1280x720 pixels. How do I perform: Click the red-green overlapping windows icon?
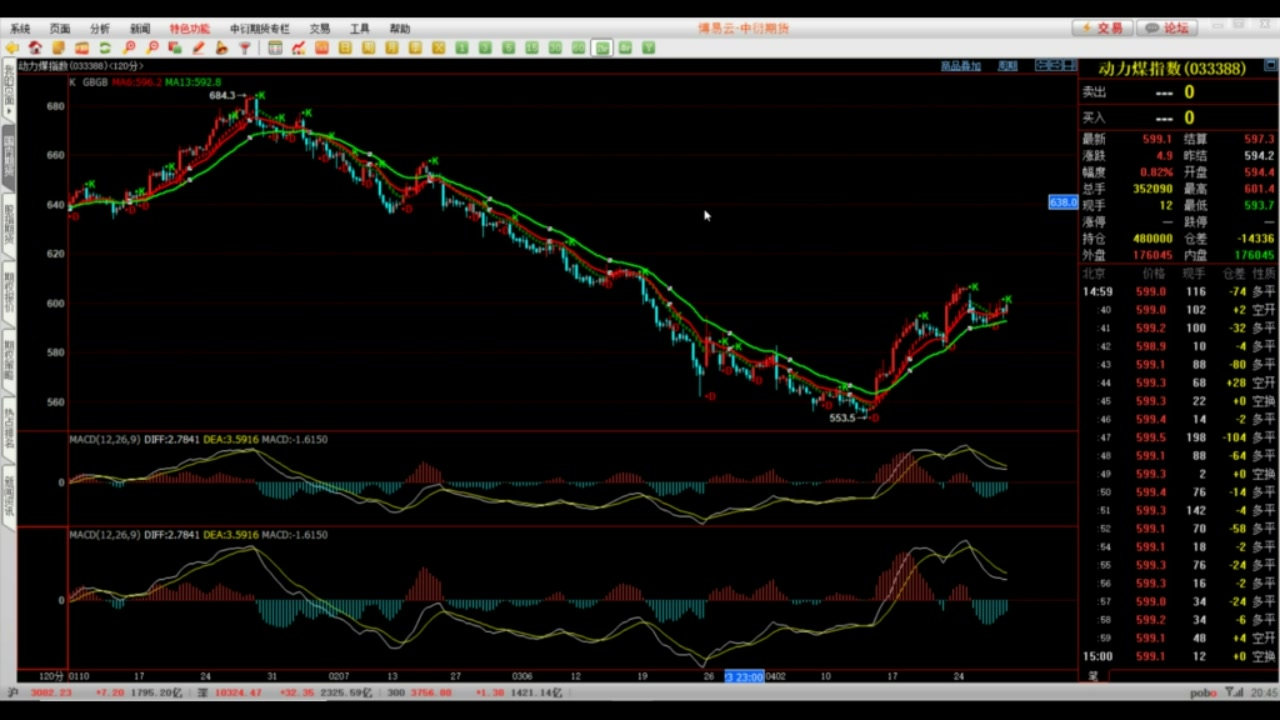(174, 48)
